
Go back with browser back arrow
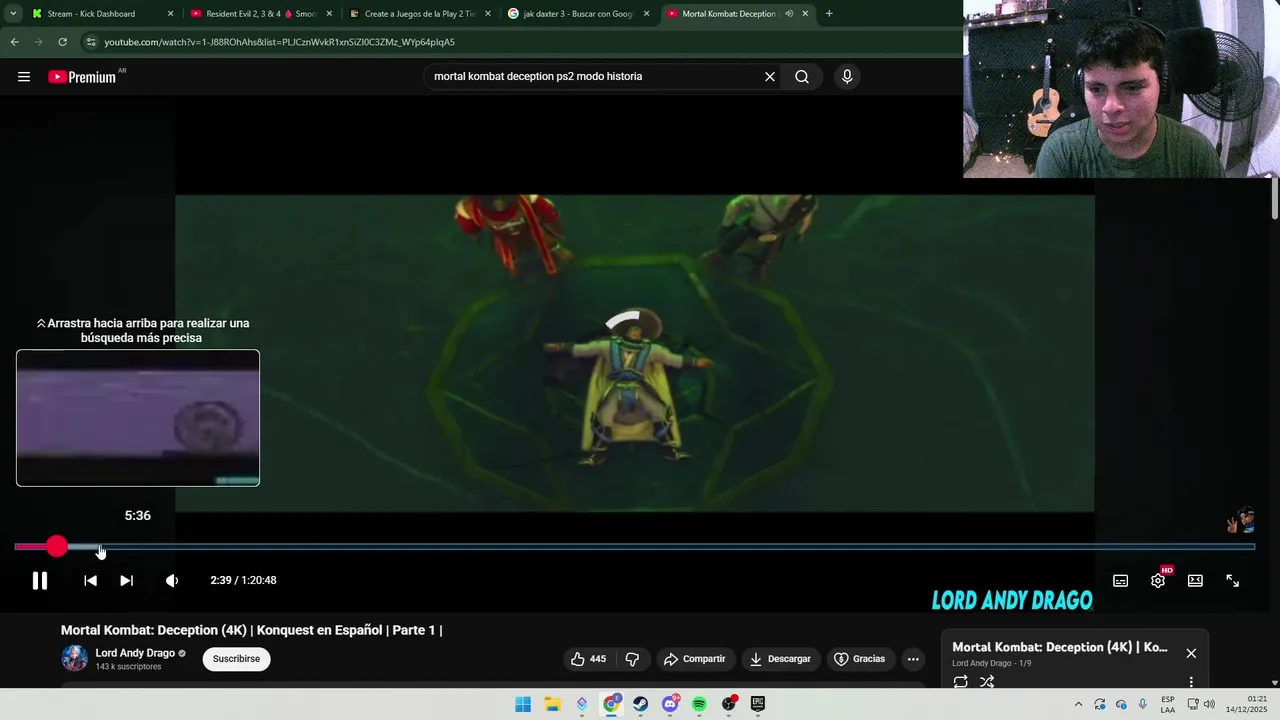[14, 42]
